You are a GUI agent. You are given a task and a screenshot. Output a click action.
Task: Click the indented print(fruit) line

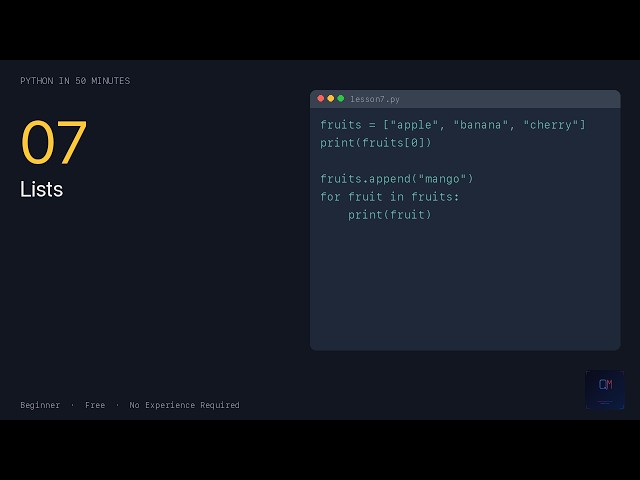coord(389,215)
